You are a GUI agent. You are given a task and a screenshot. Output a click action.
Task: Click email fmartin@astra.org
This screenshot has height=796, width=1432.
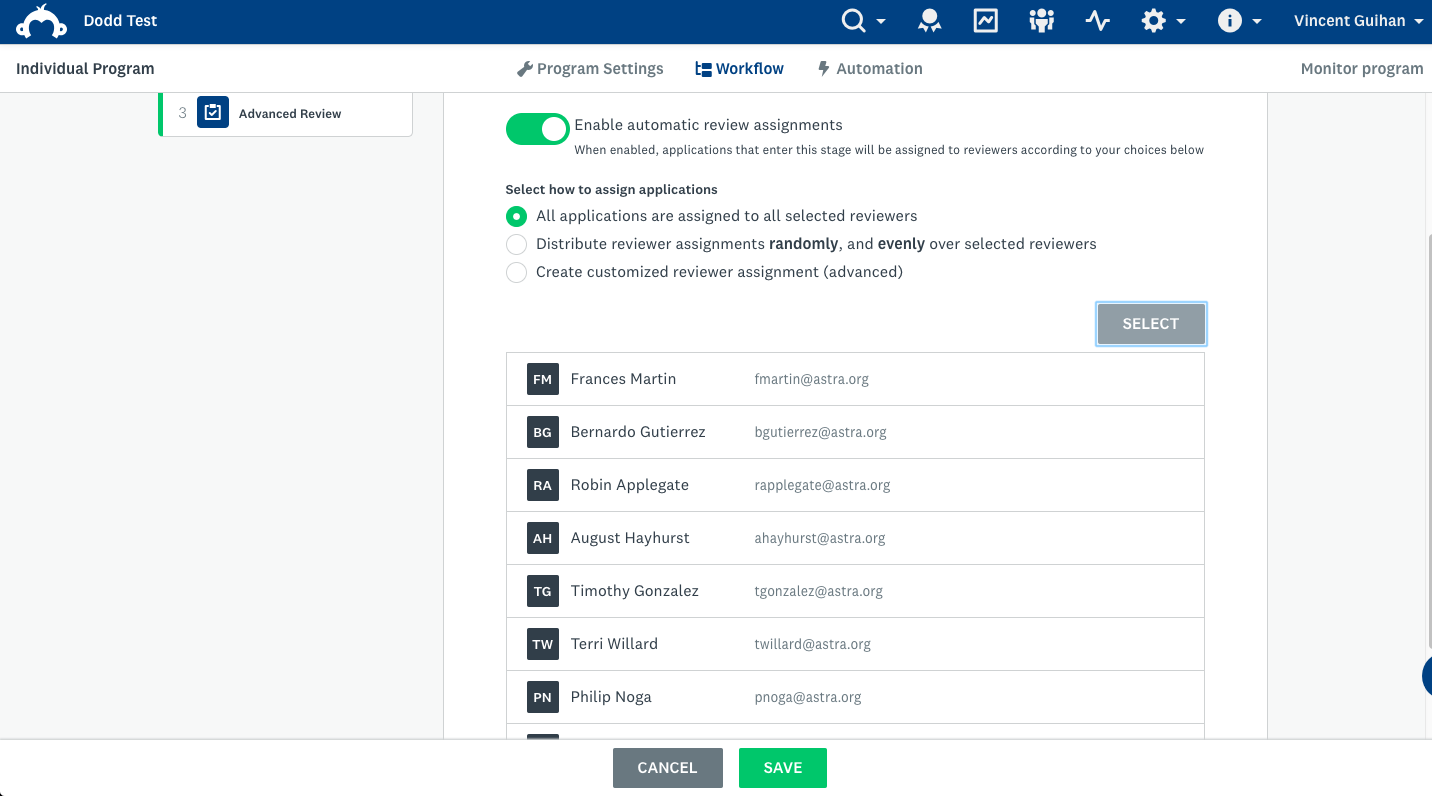pos(811,380)
